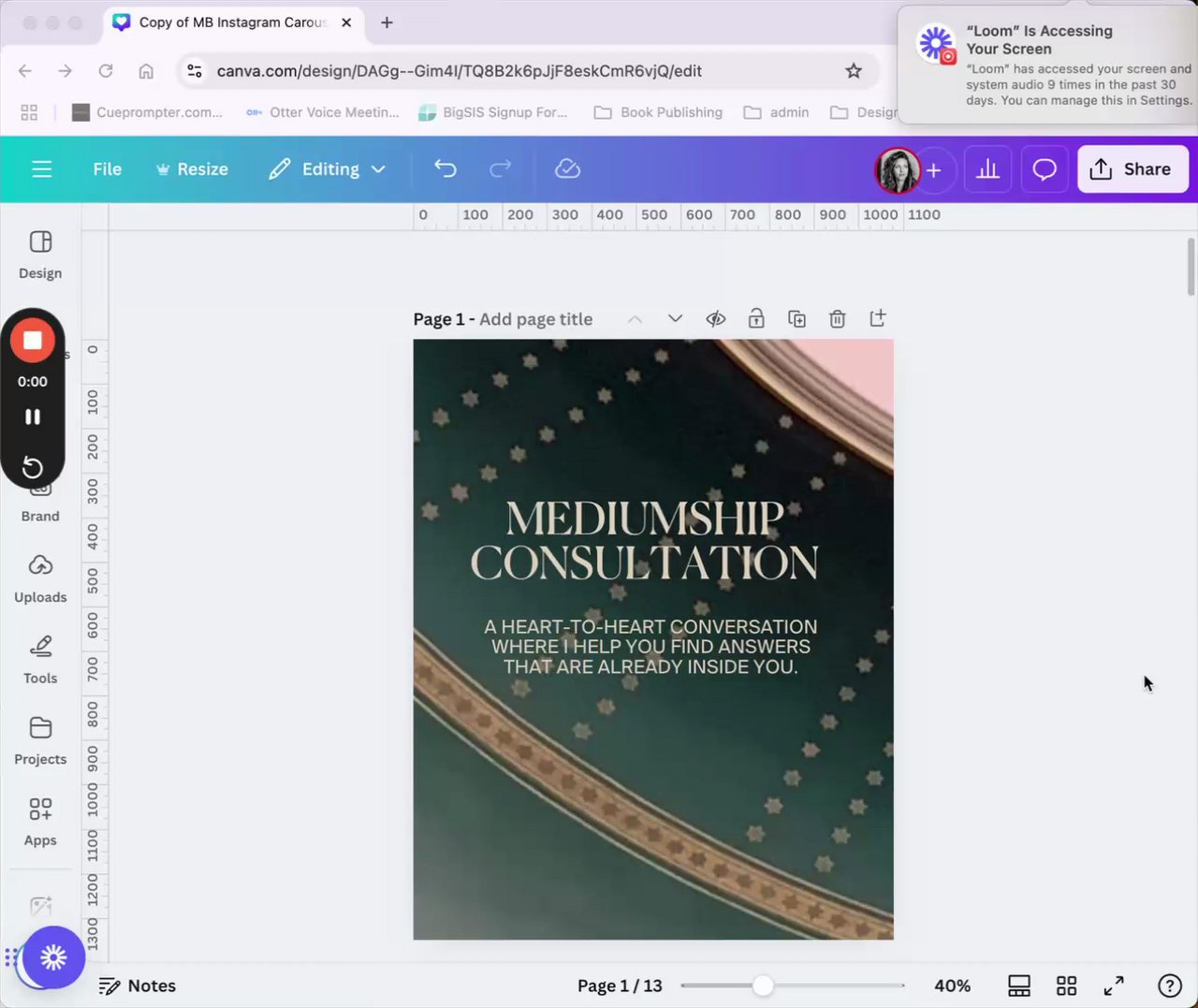Open a new browser tab
This screenshot has height=1008, width=1198.
click(x=387, y=22)
